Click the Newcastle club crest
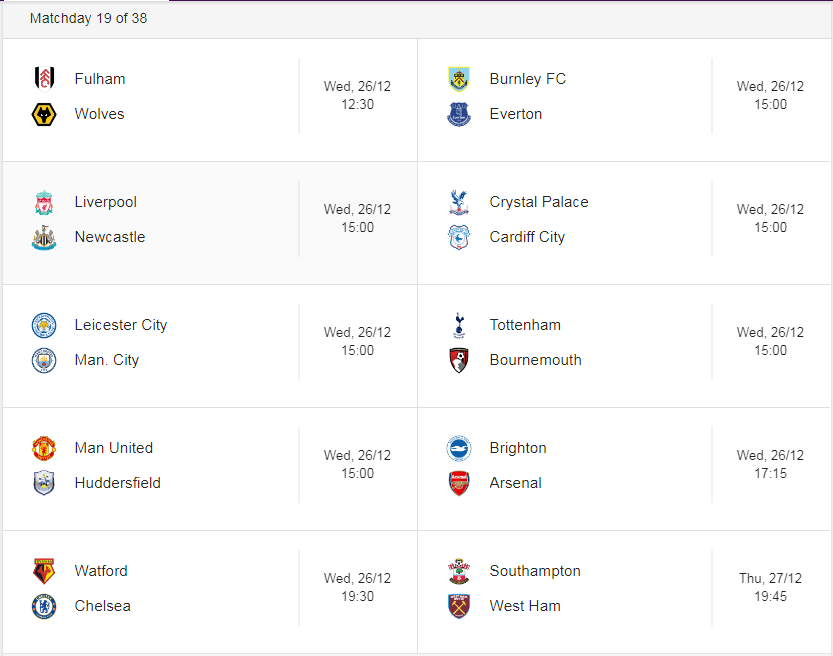 (x=44, y=237)
